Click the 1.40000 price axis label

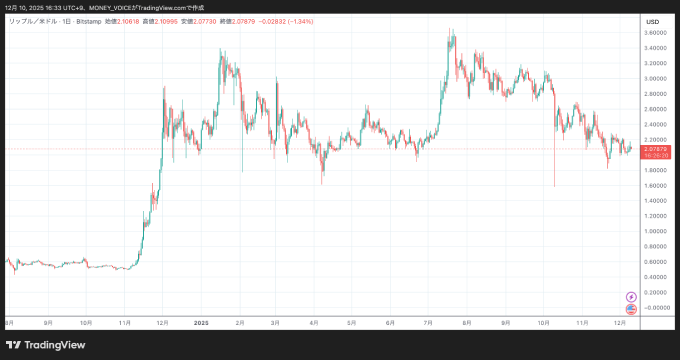coord(655,201)
